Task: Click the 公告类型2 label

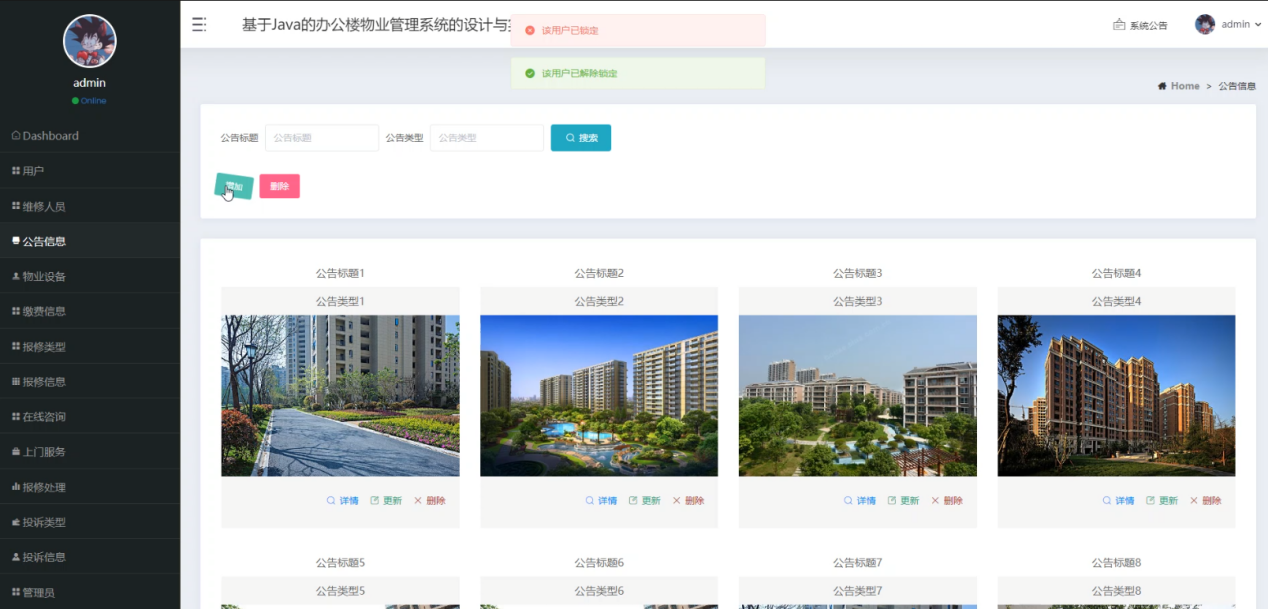Action: coord(599,301)
